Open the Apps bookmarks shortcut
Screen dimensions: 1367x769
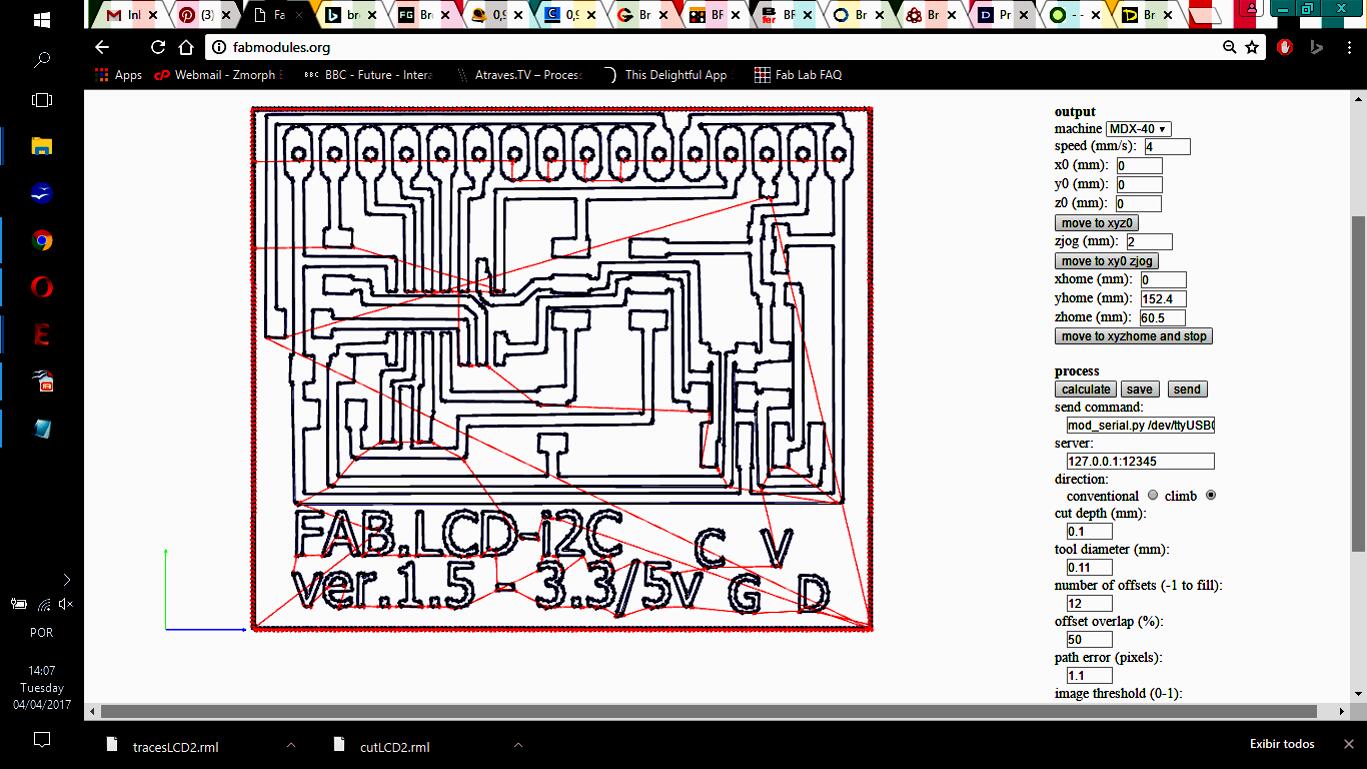[118, 75]
